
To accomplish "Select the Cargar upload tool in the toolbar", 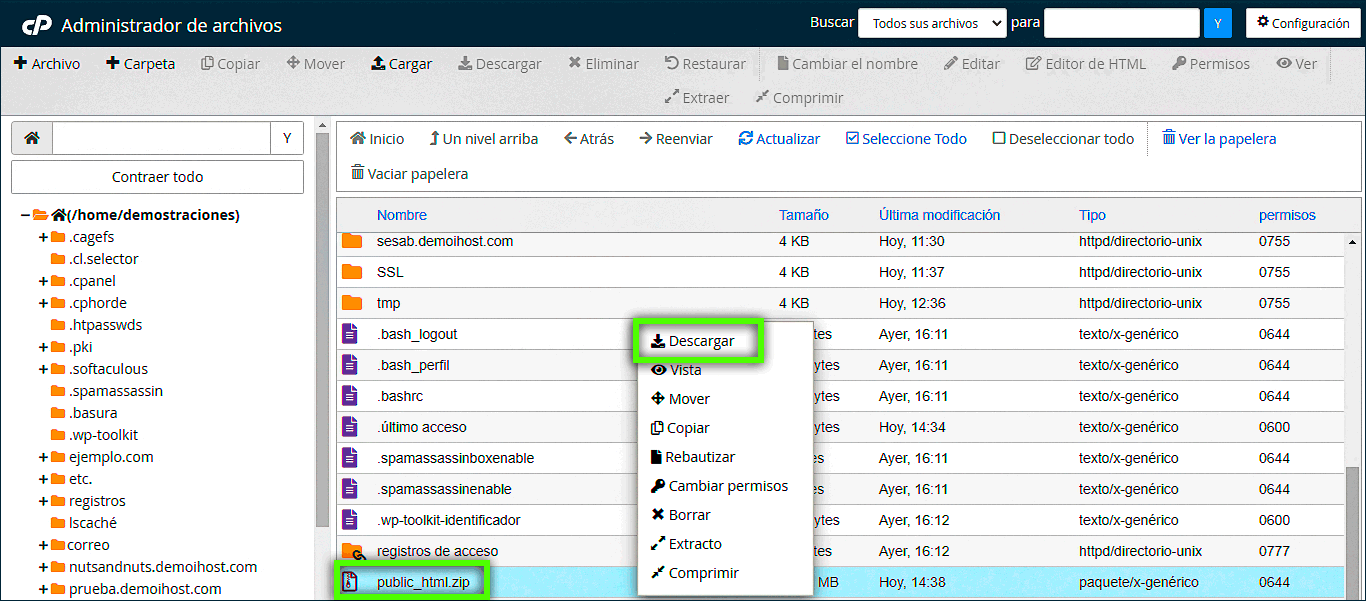I will coord(401,62).
